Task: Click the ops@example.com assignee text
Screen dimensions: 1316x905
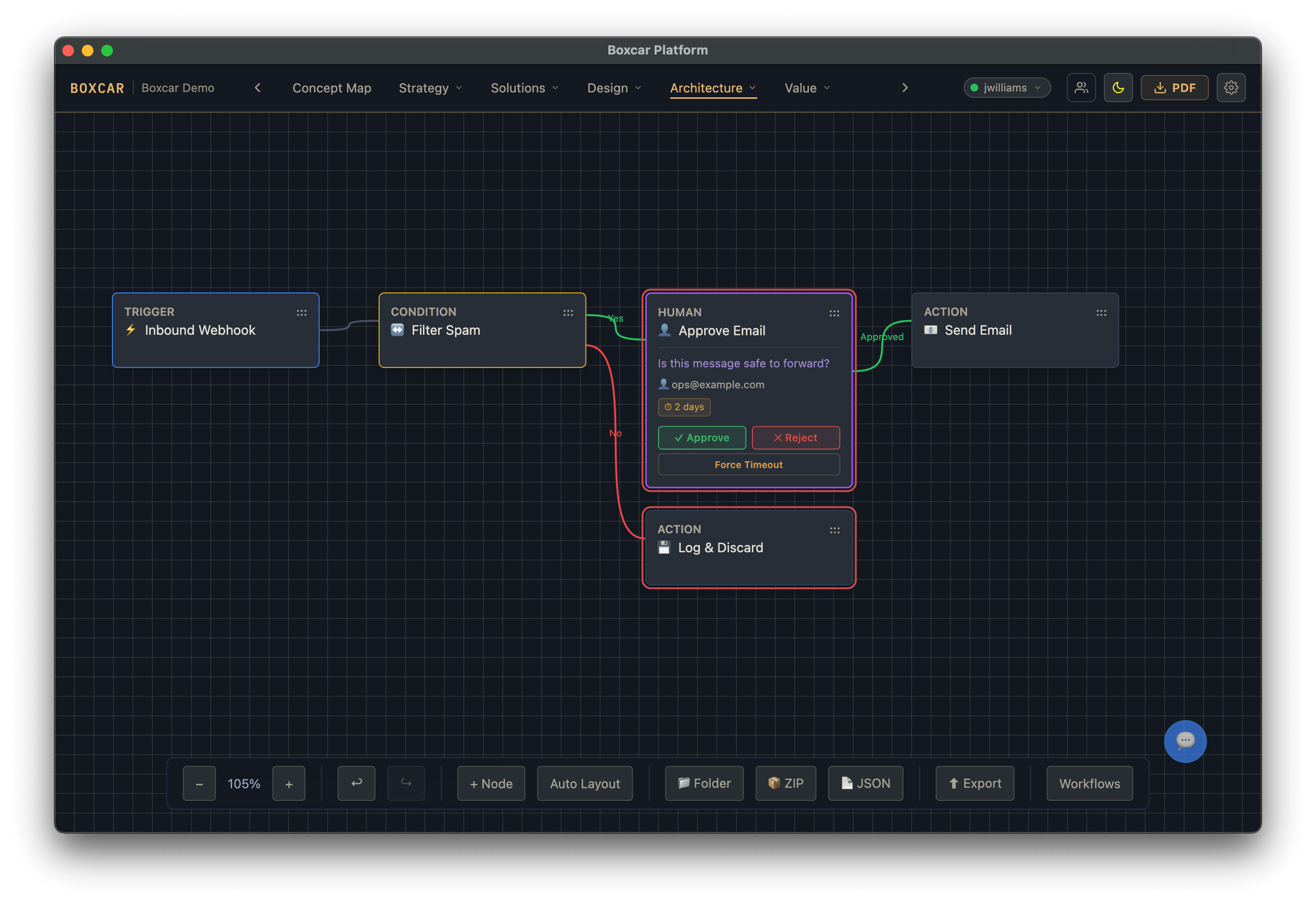Action: pos(717,384)
